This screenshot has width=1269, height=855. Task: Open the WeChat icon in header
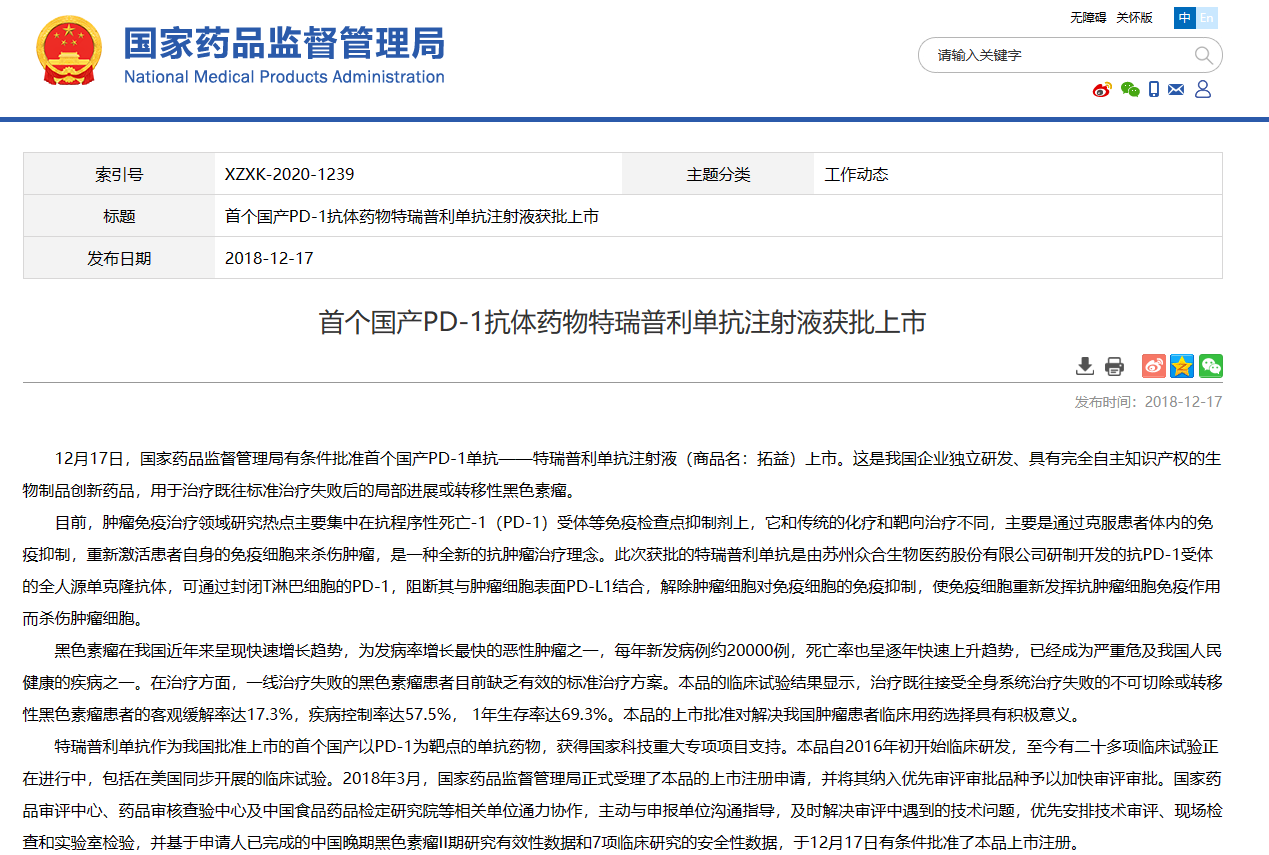tap(1130, 90)
